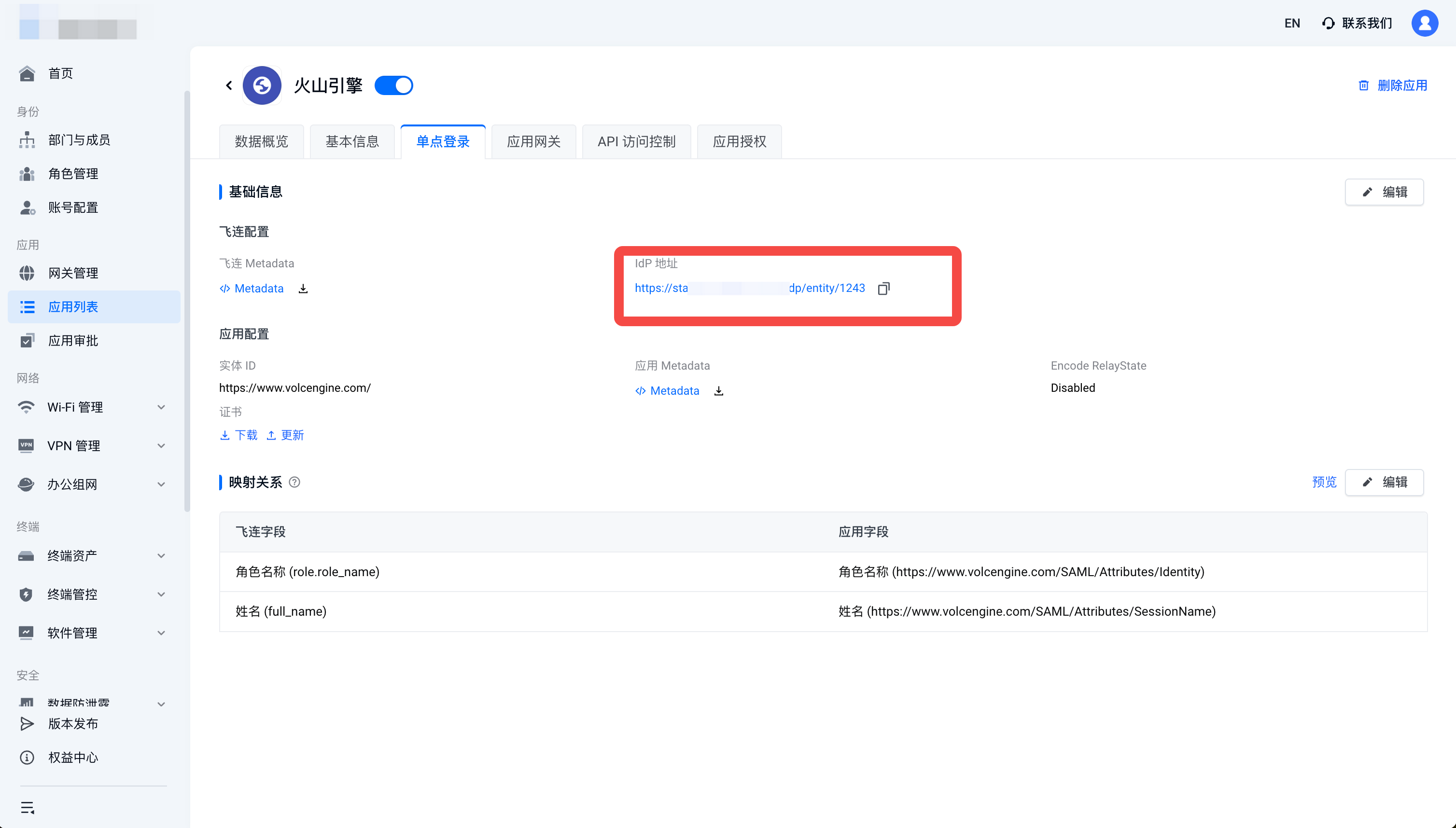Image resolution: width=1456 pixels, height=828 pixels.
Task: Click the Wi-Fi 管理 wifi icon
Action: (x=26, y=407)
